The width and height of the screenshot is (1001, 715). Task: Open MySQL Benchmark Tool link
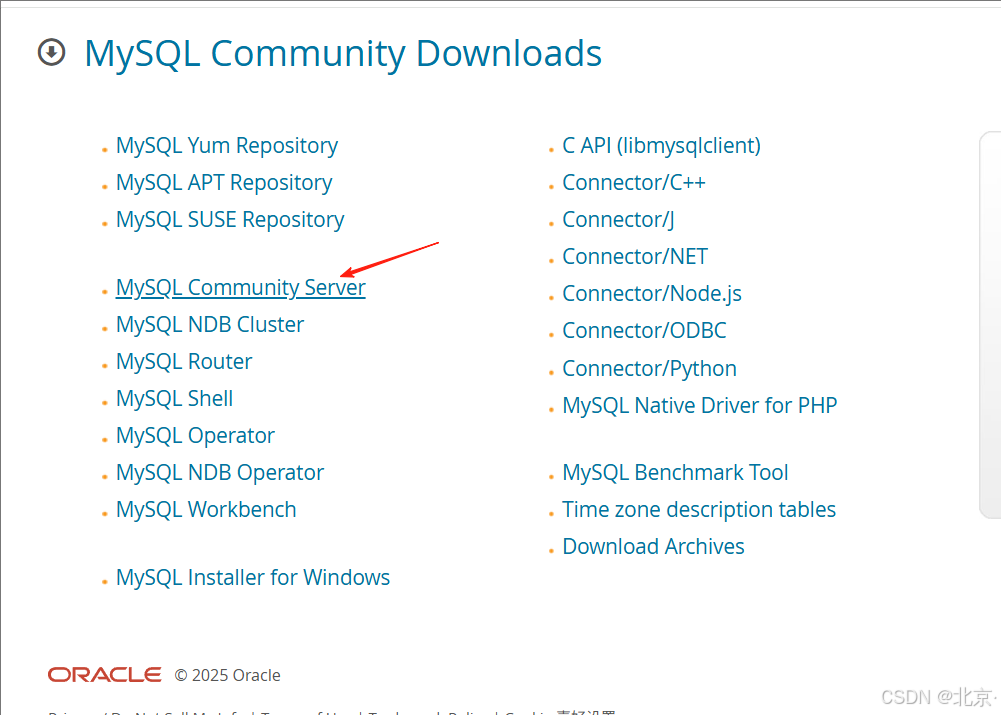click(675, 472)
